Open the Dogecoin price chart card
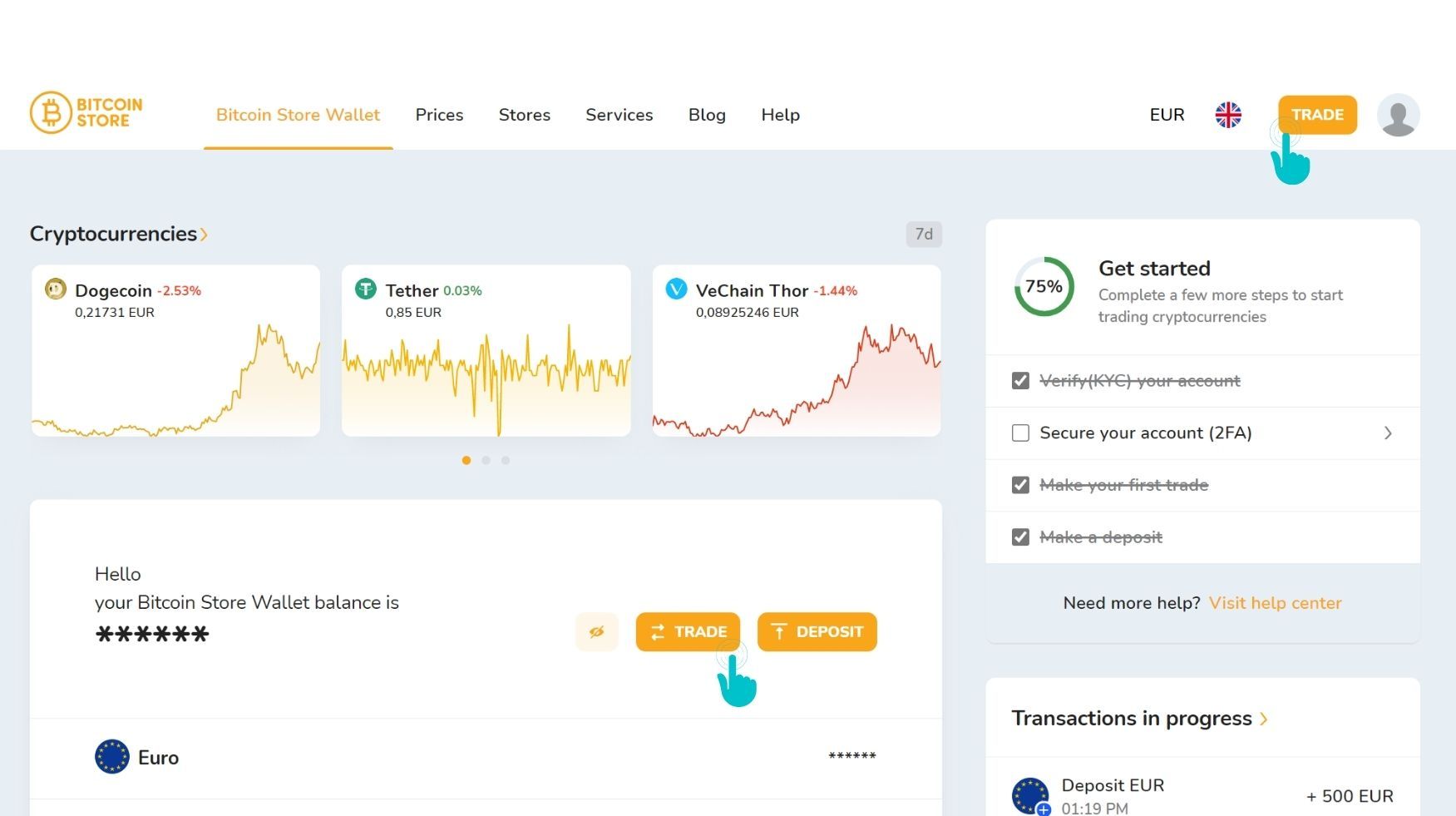1456x816 pixels. coord(175,350)
